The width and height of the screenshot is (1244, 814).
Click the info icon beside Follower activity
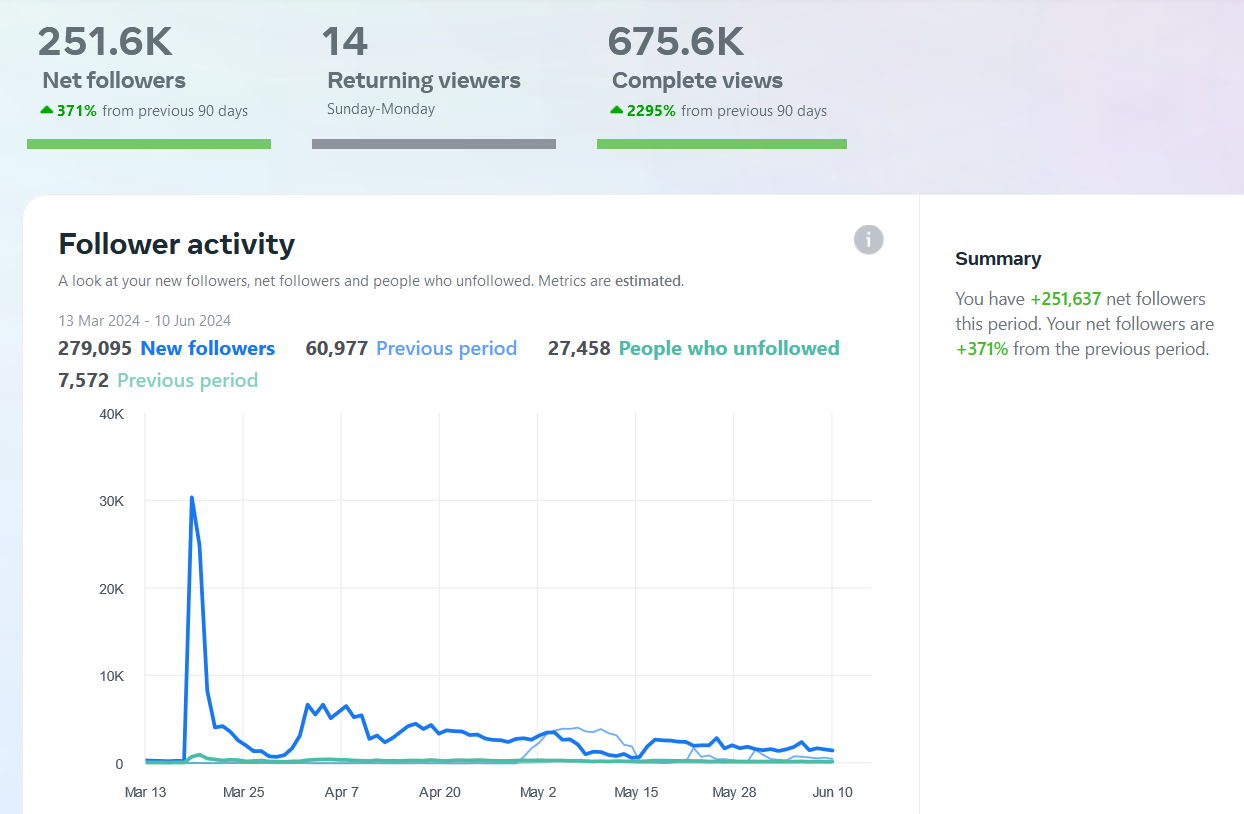click(x=868, y=240)
